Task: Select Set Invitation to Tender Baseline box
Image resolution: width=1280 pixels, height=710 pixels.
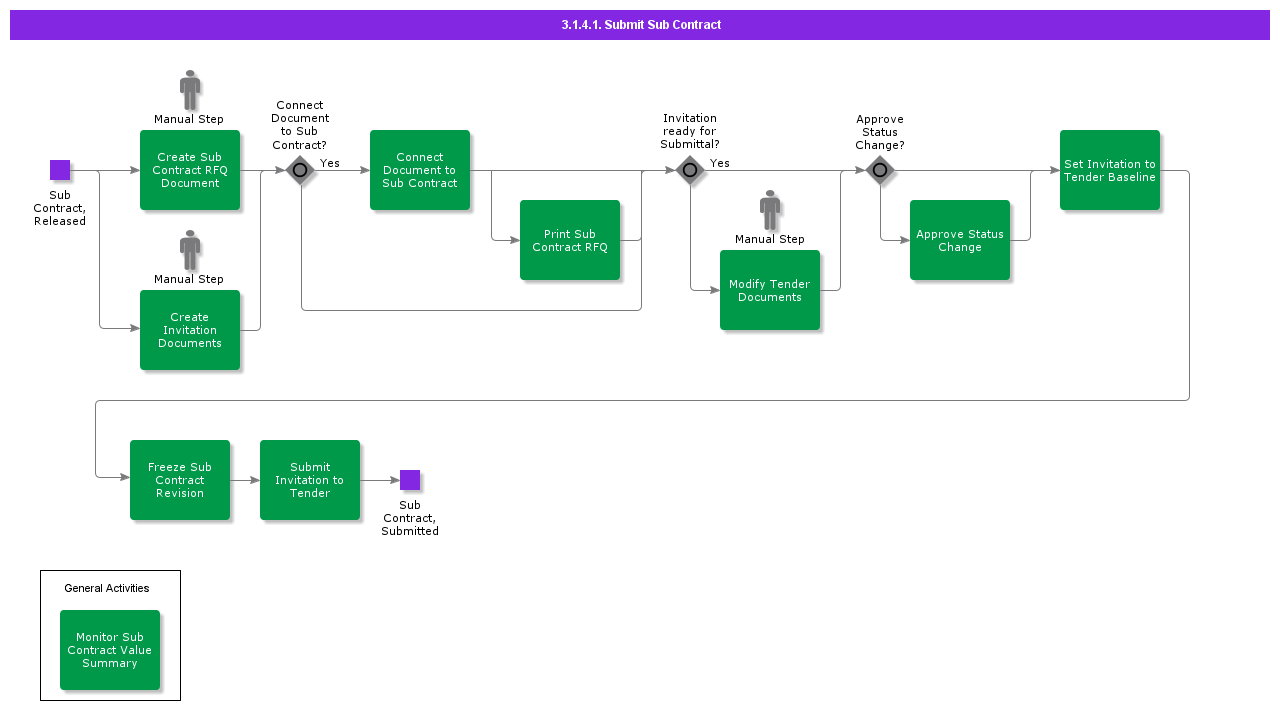Action: [x=1110, y=170]
